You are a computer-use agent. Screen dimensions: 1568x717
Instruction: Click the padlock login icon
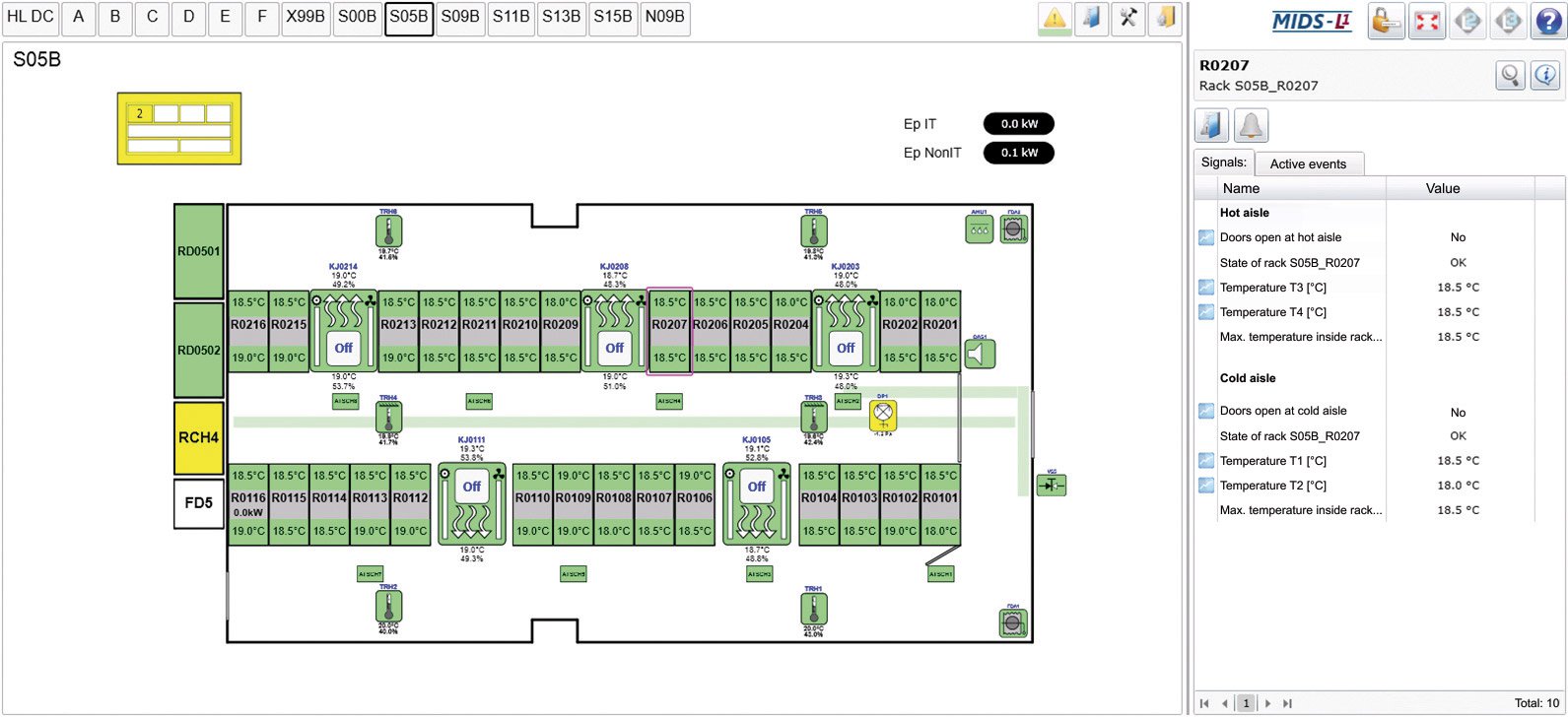[x=1386, y=21]
